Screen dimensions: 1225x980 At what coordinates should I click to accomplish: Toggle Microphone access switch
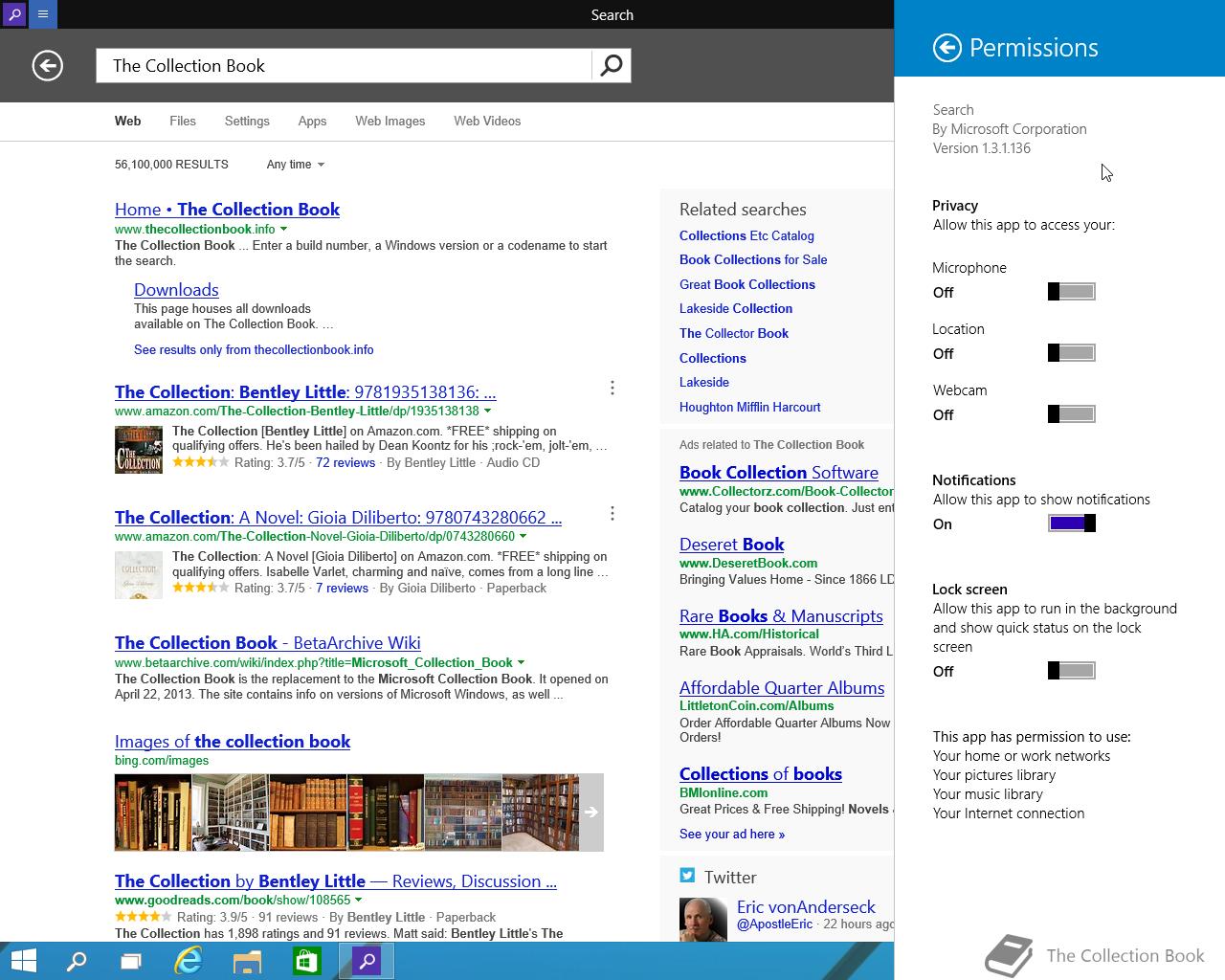click(1072, 292)
